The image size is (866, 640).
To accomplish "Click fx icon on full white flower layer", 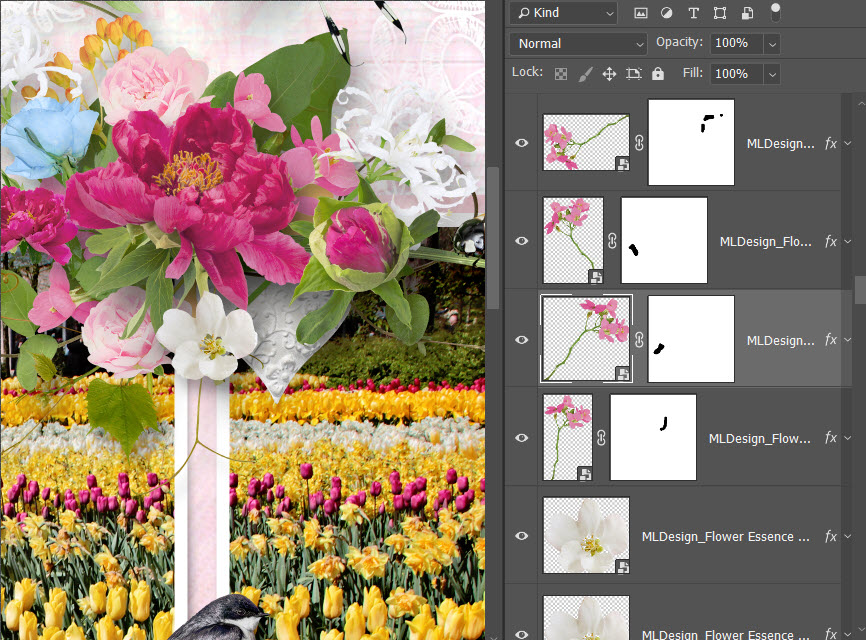I will [831, 536].
